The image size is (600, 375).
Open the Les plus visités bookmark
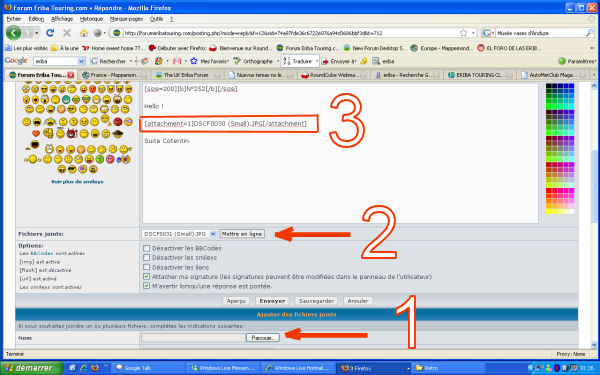point(26,48)
